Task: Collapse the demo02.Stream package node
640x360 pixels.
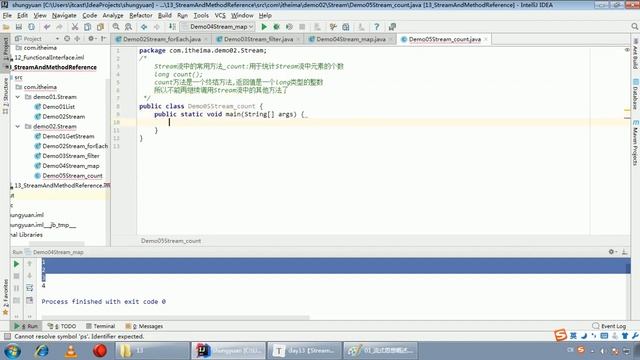Action: 18,127
